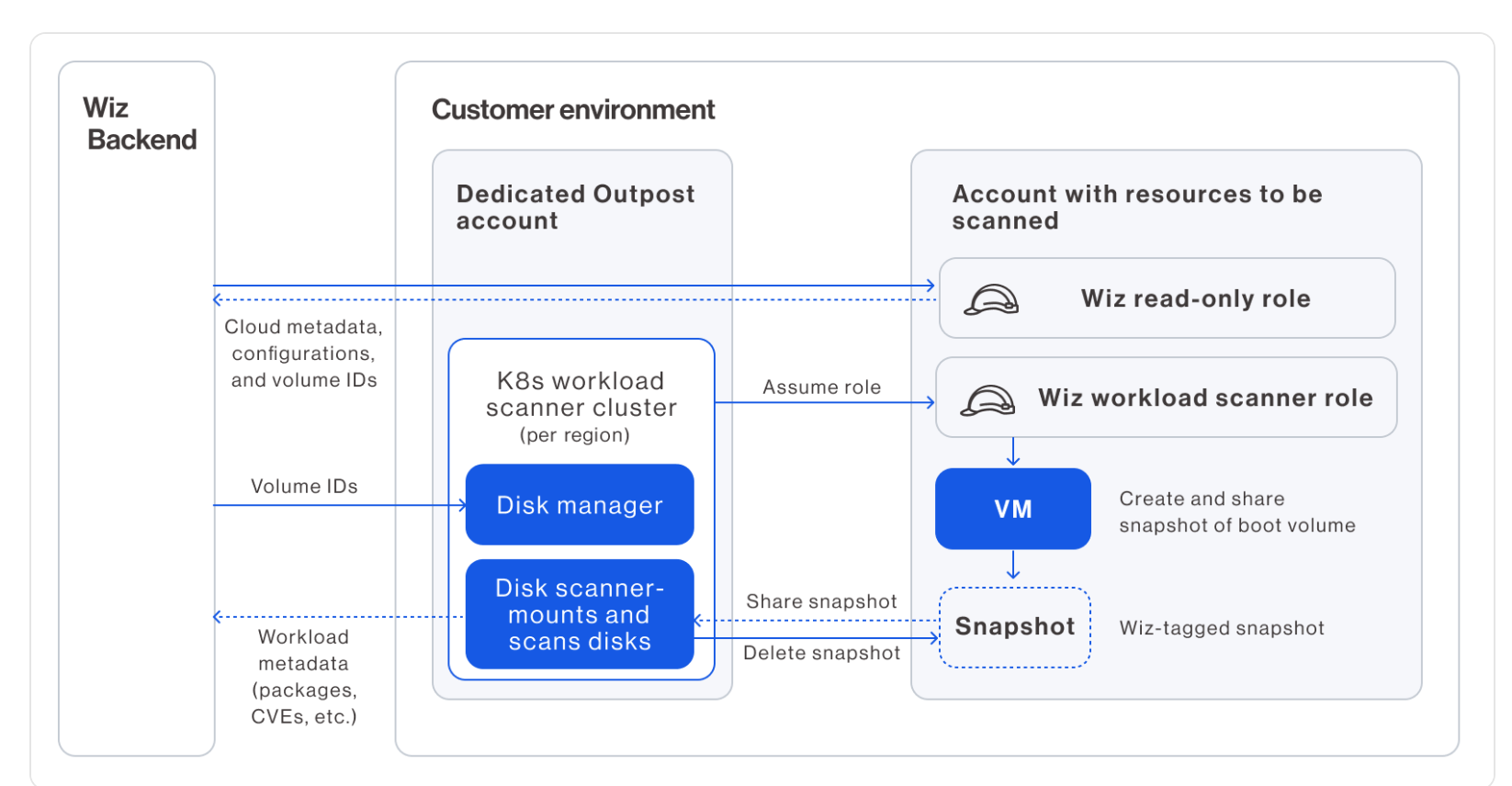Screen dimensions: 1512x786
Task: Click the "Wiz Backend" title
Action: tap(140, 124)
